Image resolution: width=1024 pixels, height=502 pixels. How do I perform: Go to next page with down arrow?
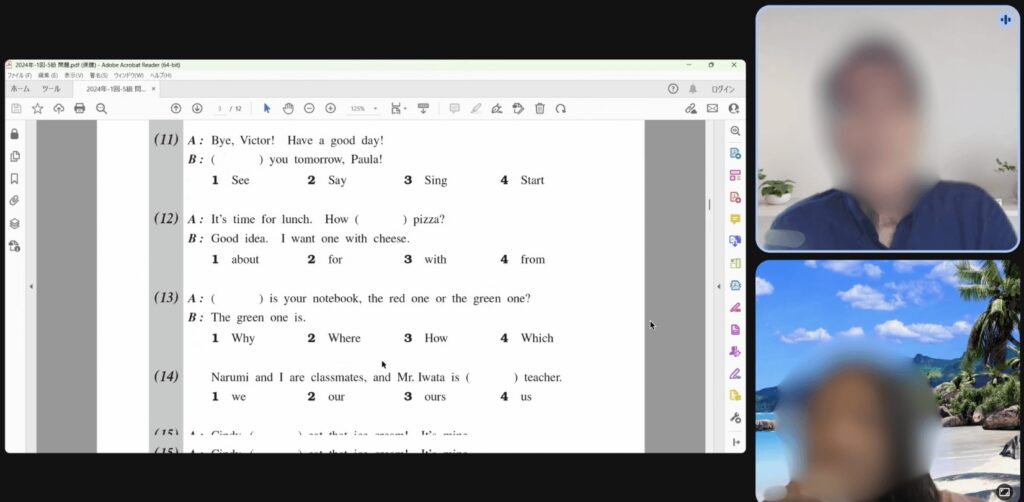197,108
